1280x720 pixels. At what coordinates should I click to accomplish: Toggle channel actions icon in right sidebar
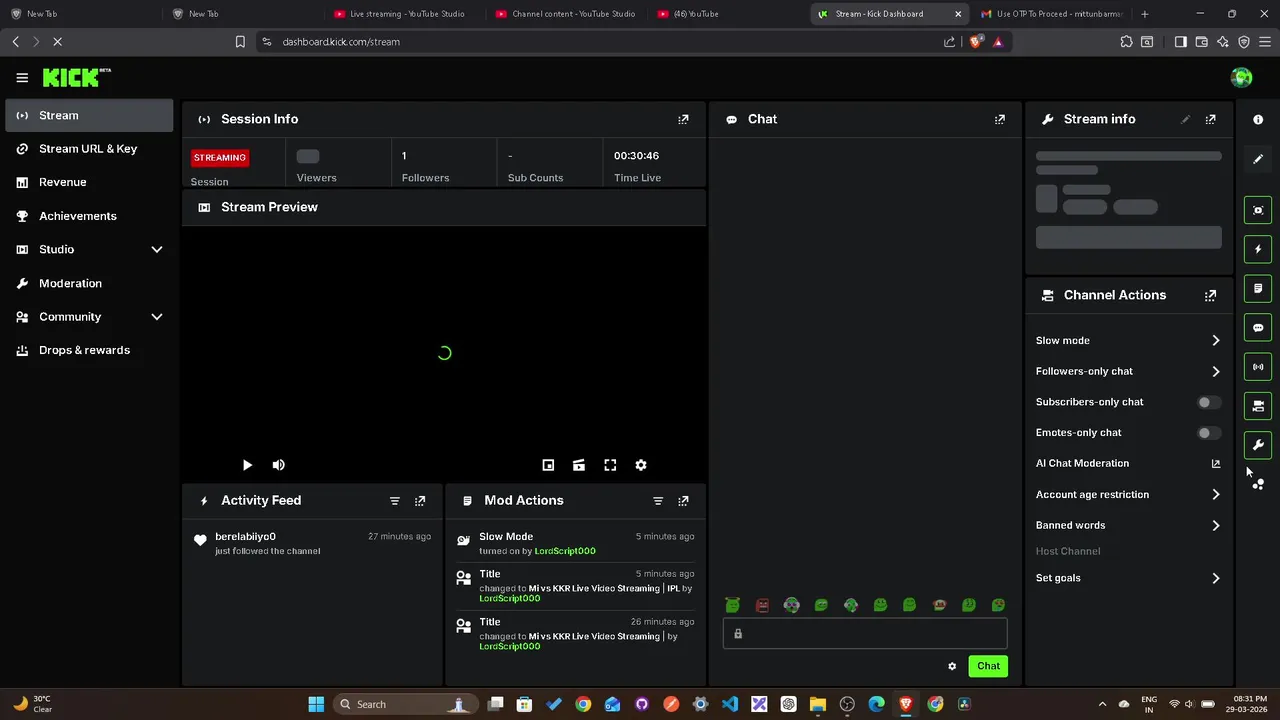[1258, 406]
